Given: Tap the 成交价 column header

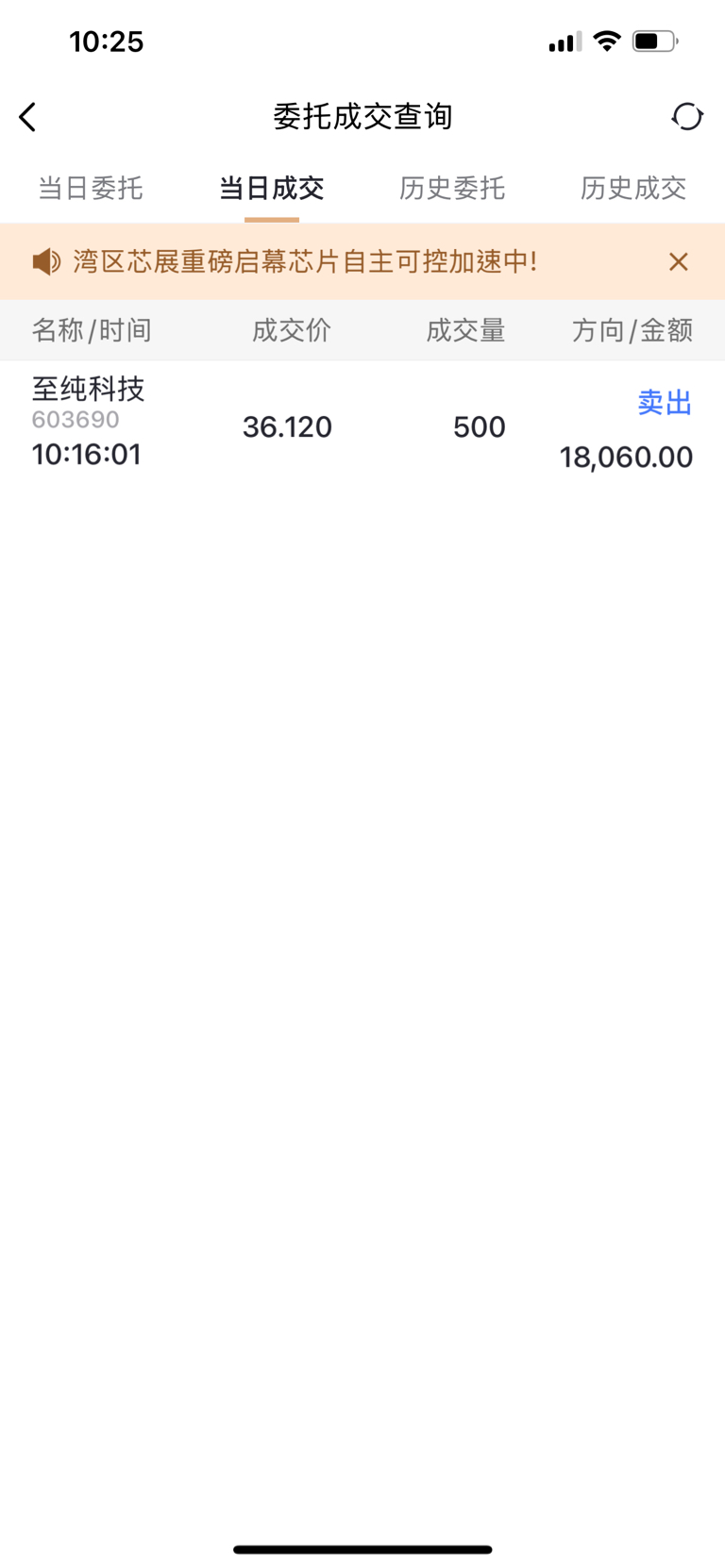Looking at the screenshot, I should 292,330.
